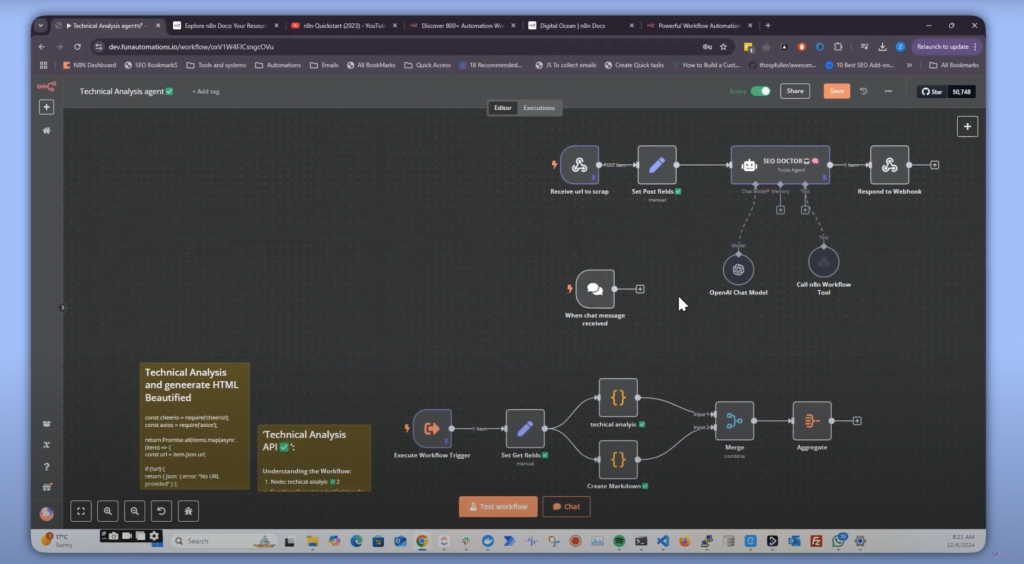Screen dimensions: 1024x564
Task: Select the Editor tab
Action: click(503, 108)
